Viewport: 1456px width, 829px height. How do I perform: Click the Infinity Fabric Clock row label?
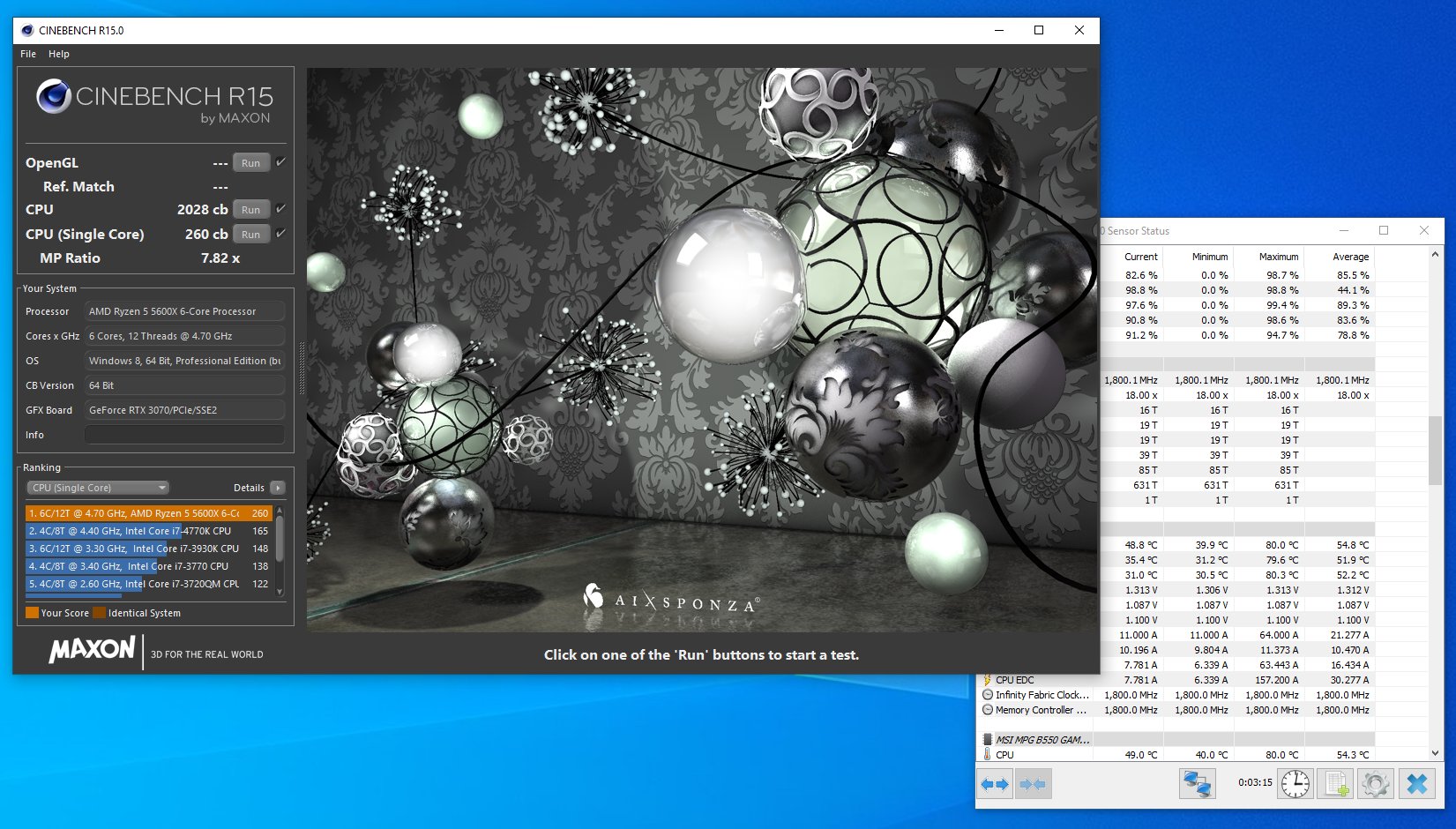pyautogui.click(x=1042, y=695)
